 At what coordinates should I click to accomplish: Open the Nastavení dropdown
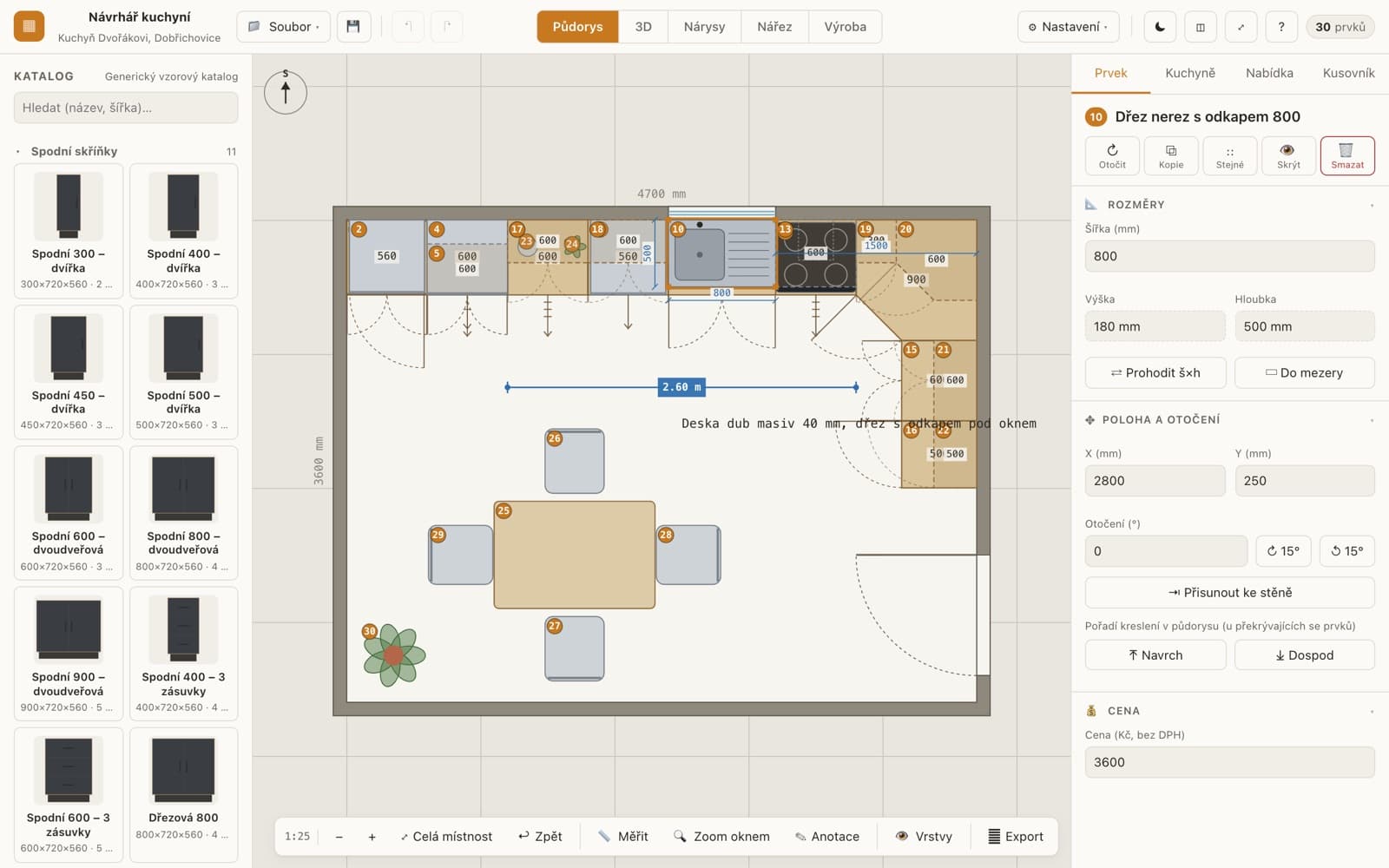pos(1068,27)
